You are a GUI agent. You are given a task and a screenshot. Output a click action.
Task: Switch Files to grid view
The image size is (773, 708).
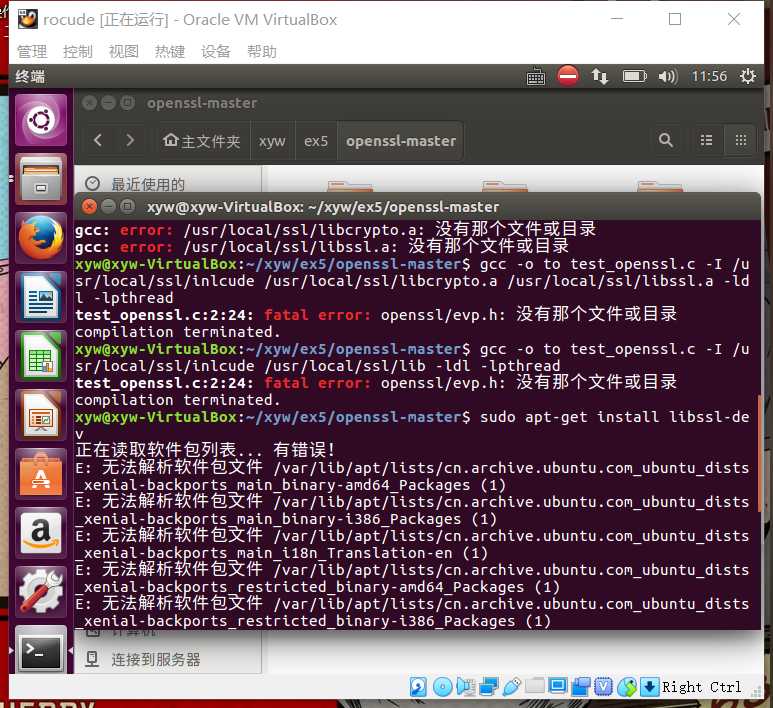coord(740,141)
